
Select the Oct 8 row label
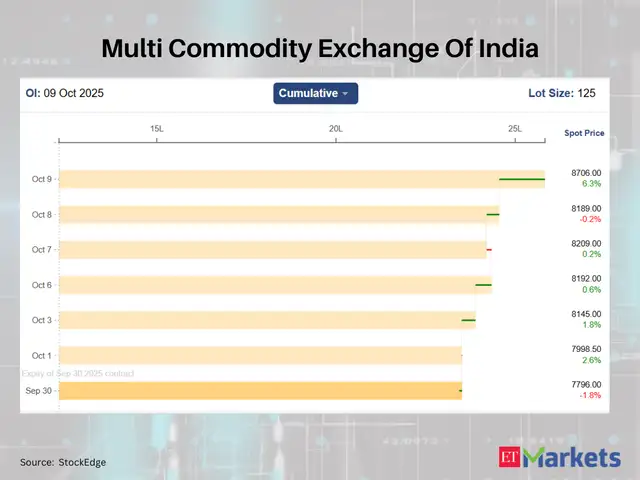(x=41, y=215)
